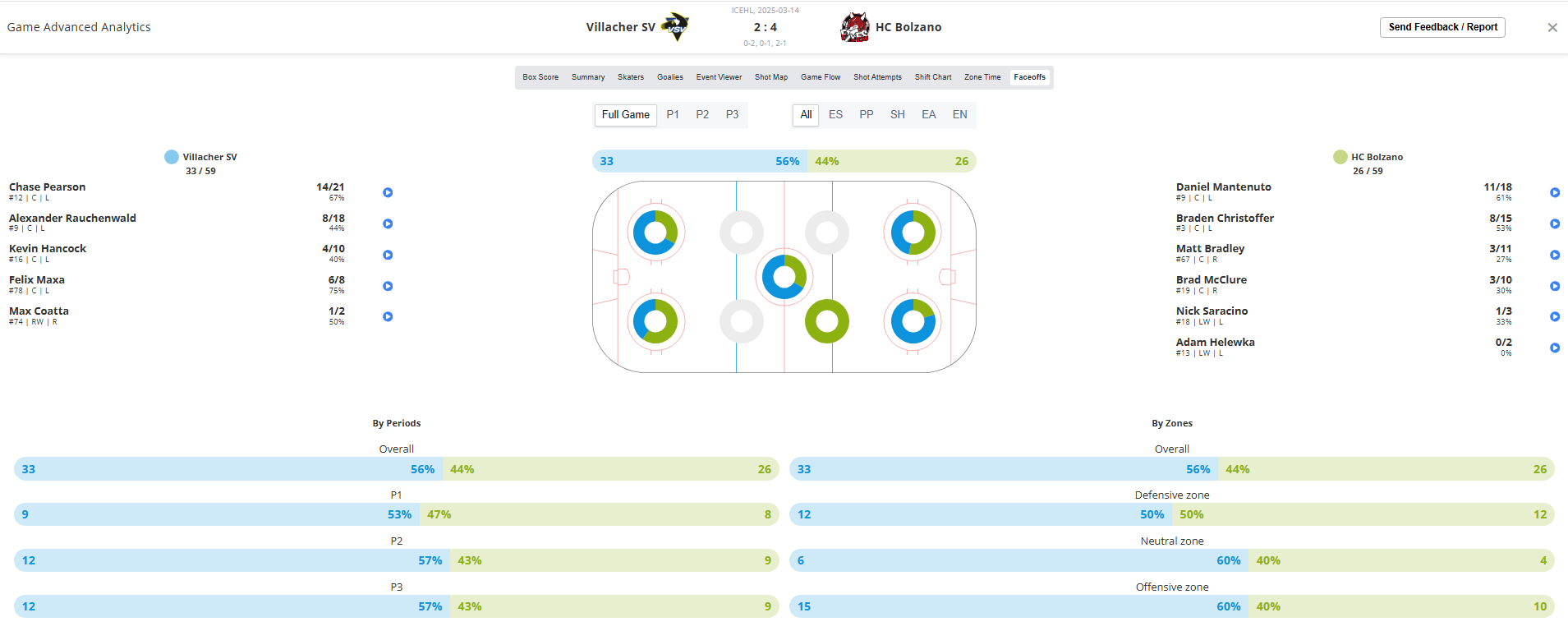Image resolution: width=1568 pixels, height=631 pixels.
Task: Open Kevin Hancock's player name link
Action: point(48,249)
